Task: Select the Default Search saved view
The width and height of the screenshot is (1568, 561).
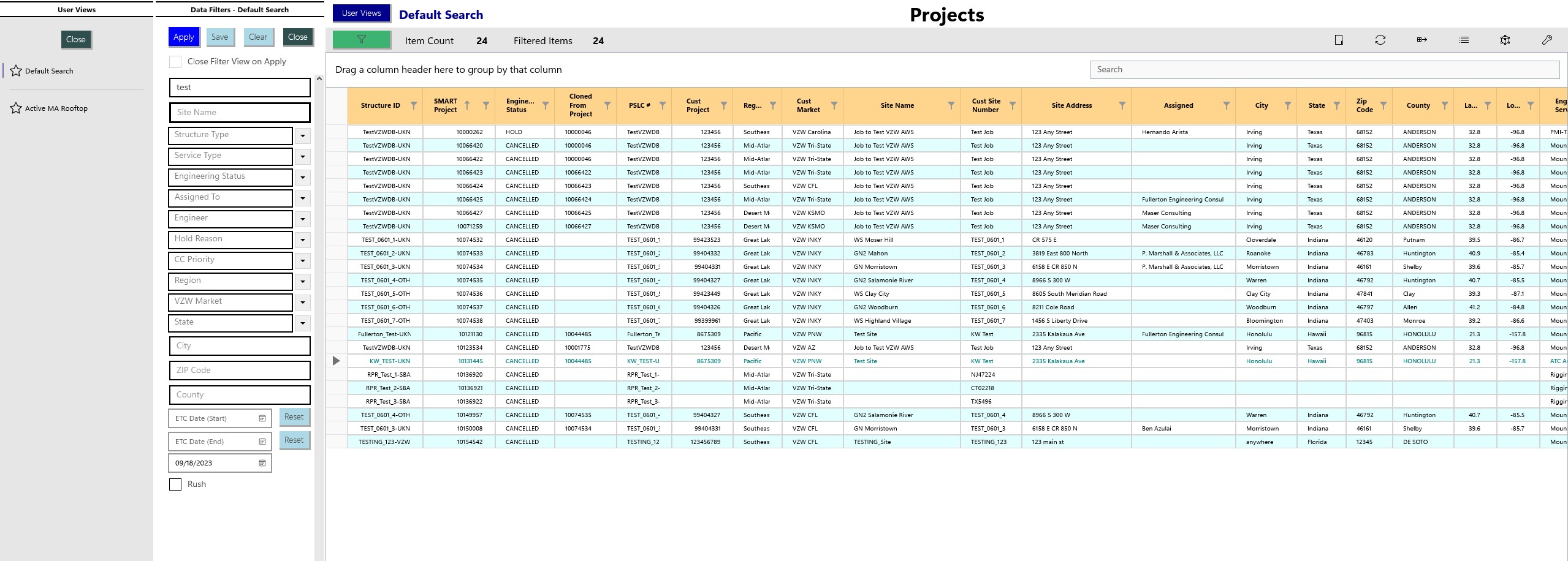Action: pos(49,71)
